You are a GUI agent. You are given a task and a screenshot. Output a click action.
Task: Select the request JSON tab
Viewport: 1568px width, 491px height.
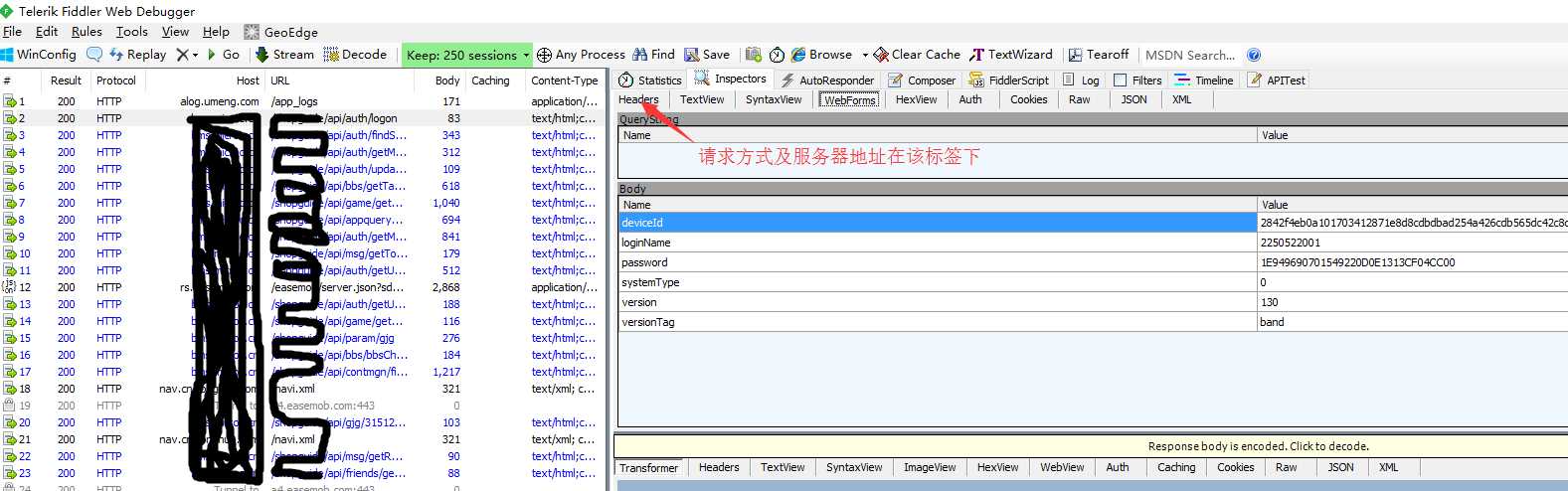(x=1134, y=99)
